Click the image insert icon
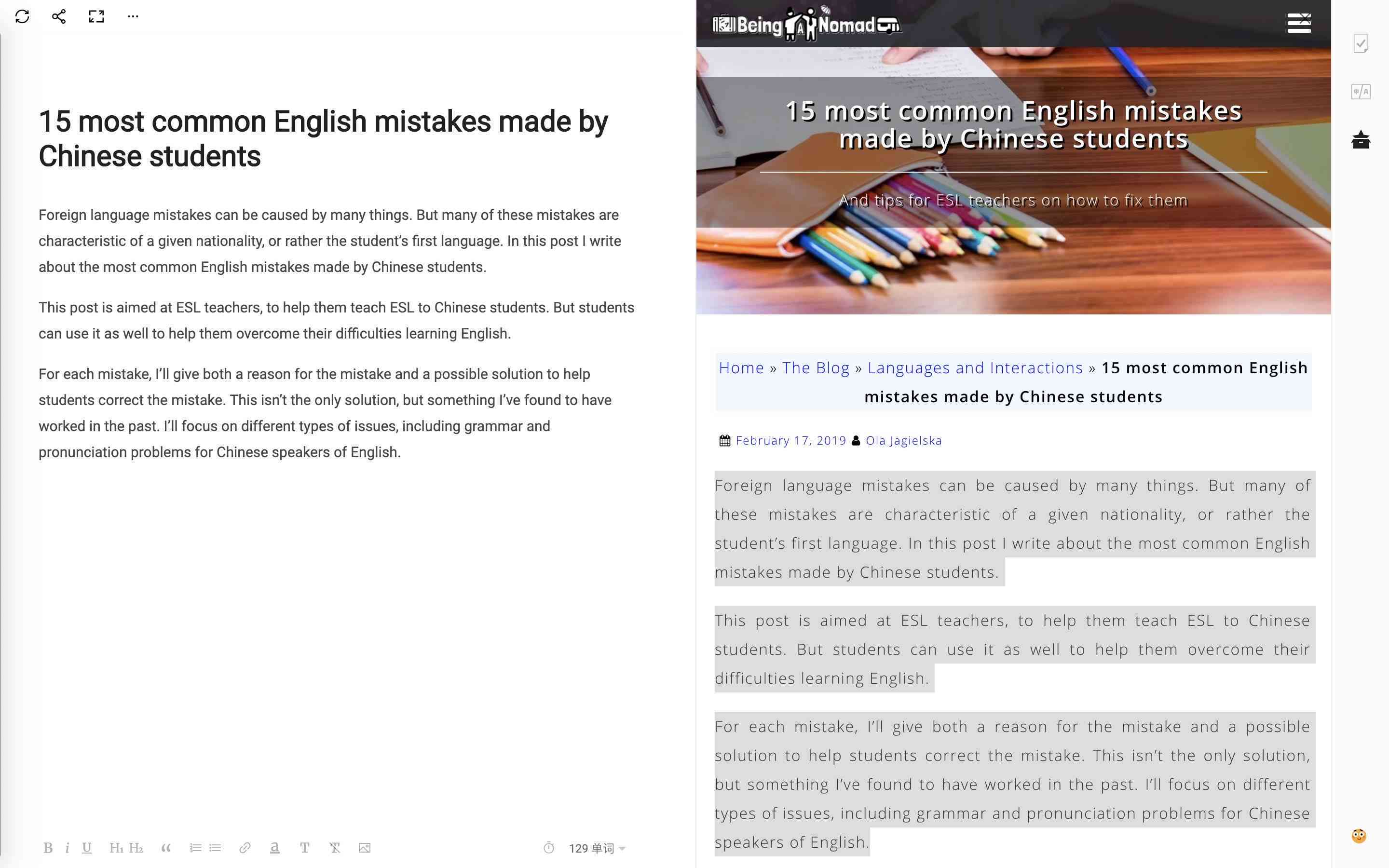This screenshot has height=868, width=1389. [366, 848]
